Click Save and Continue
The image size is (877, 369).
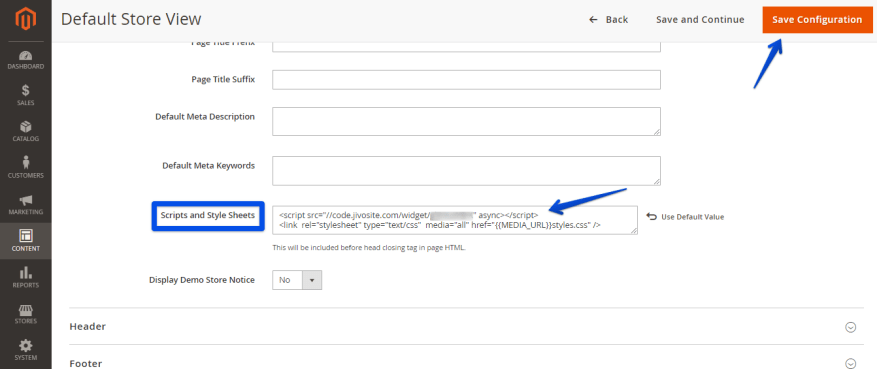700,20
